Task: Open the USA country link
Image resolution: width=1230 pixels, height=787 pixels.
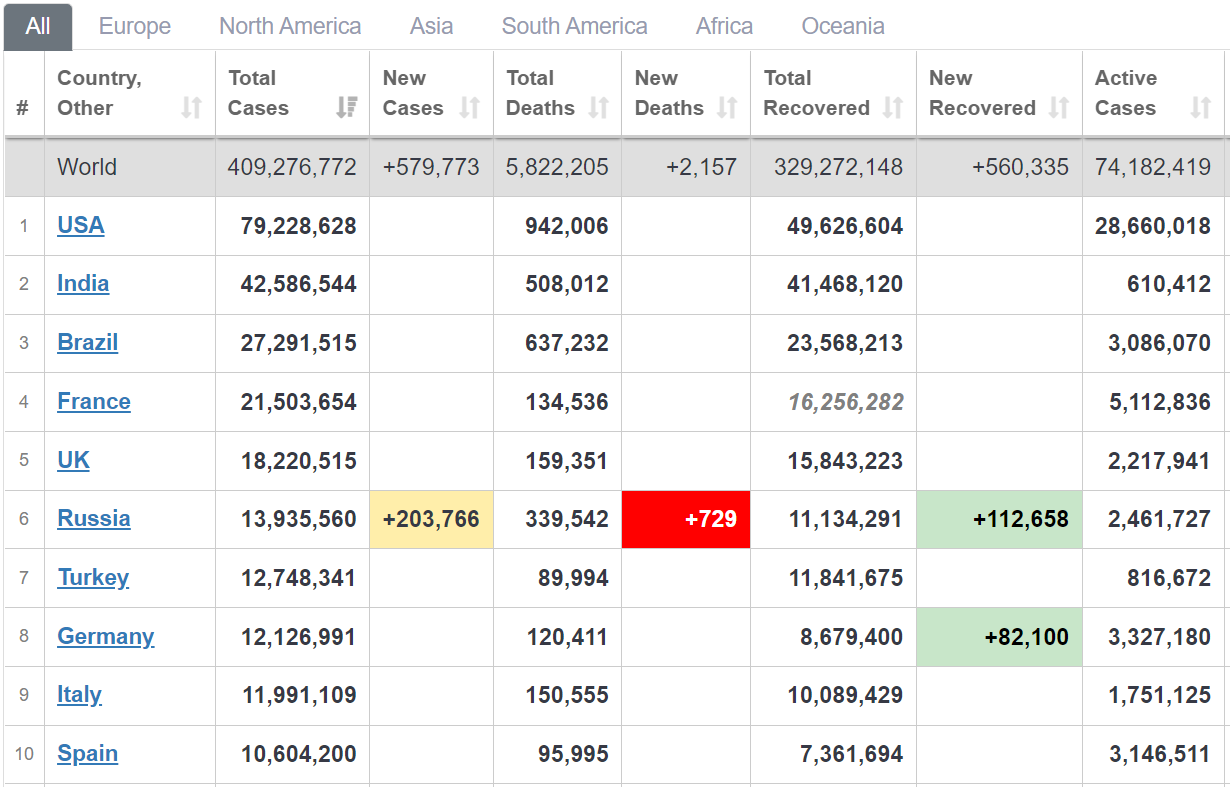Action: 81,225
